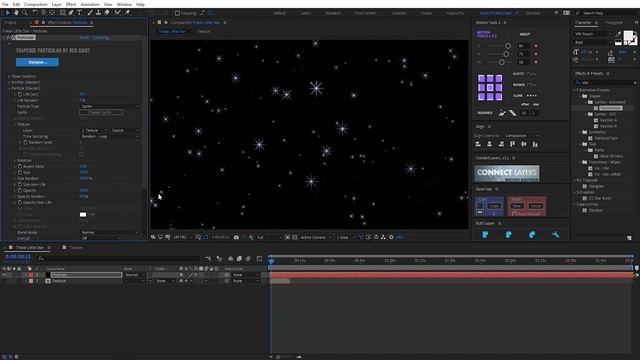Click the align horizontal center icon
640x360 pixels.
489,144
